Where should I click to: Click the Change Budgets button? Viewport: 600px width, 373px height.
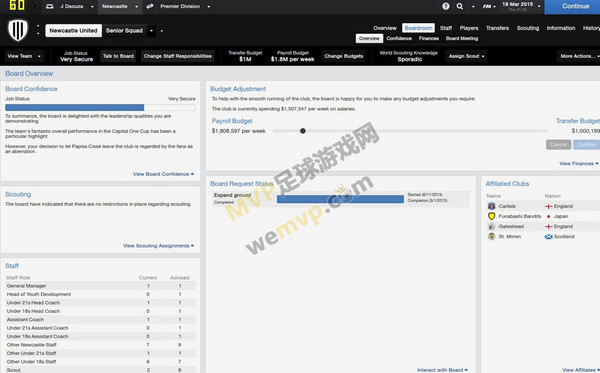(x=344, y=56)
